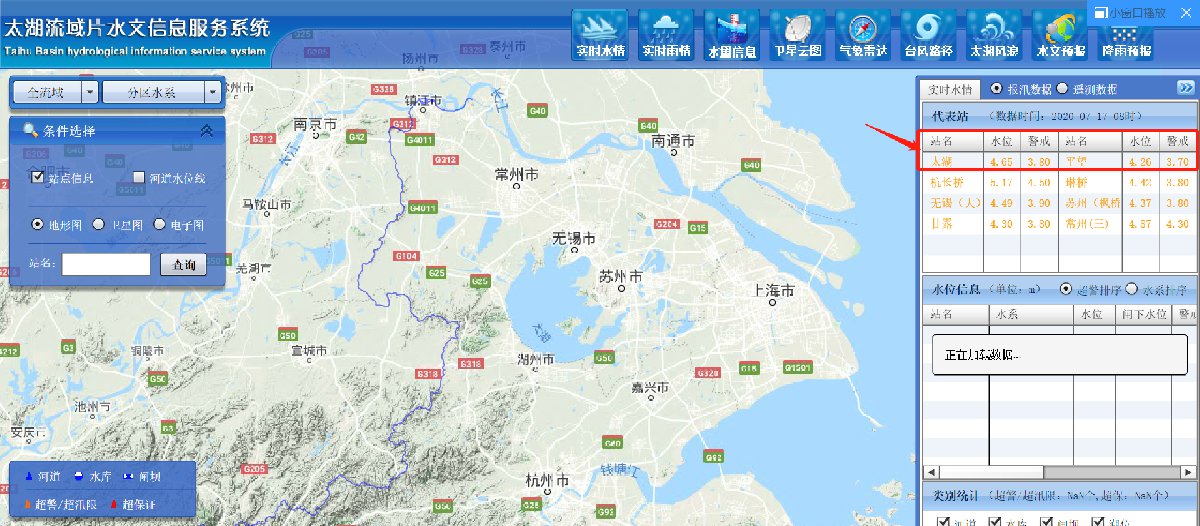Viewport: 1200px width, 526px height.
Task: Toggle the 水库 checkbox in 类别统计
Action: (995, 522)
